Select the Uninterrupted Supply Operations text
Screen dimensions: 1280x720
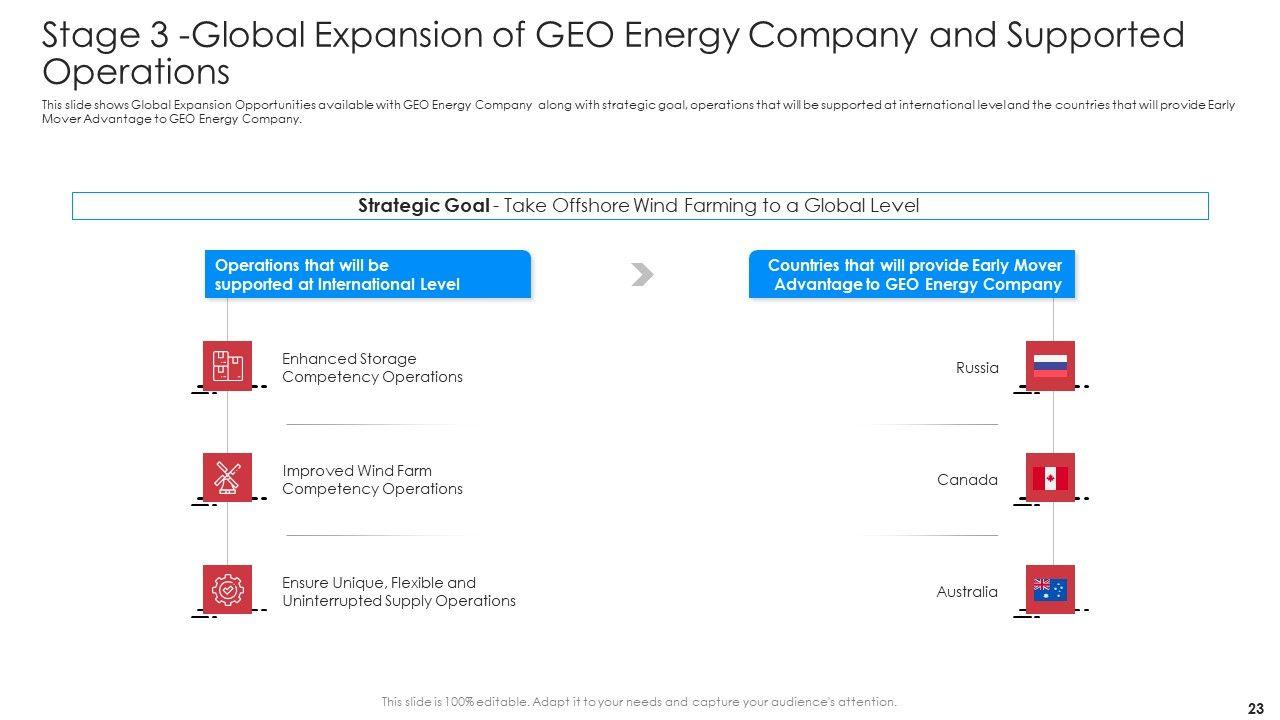398,592
